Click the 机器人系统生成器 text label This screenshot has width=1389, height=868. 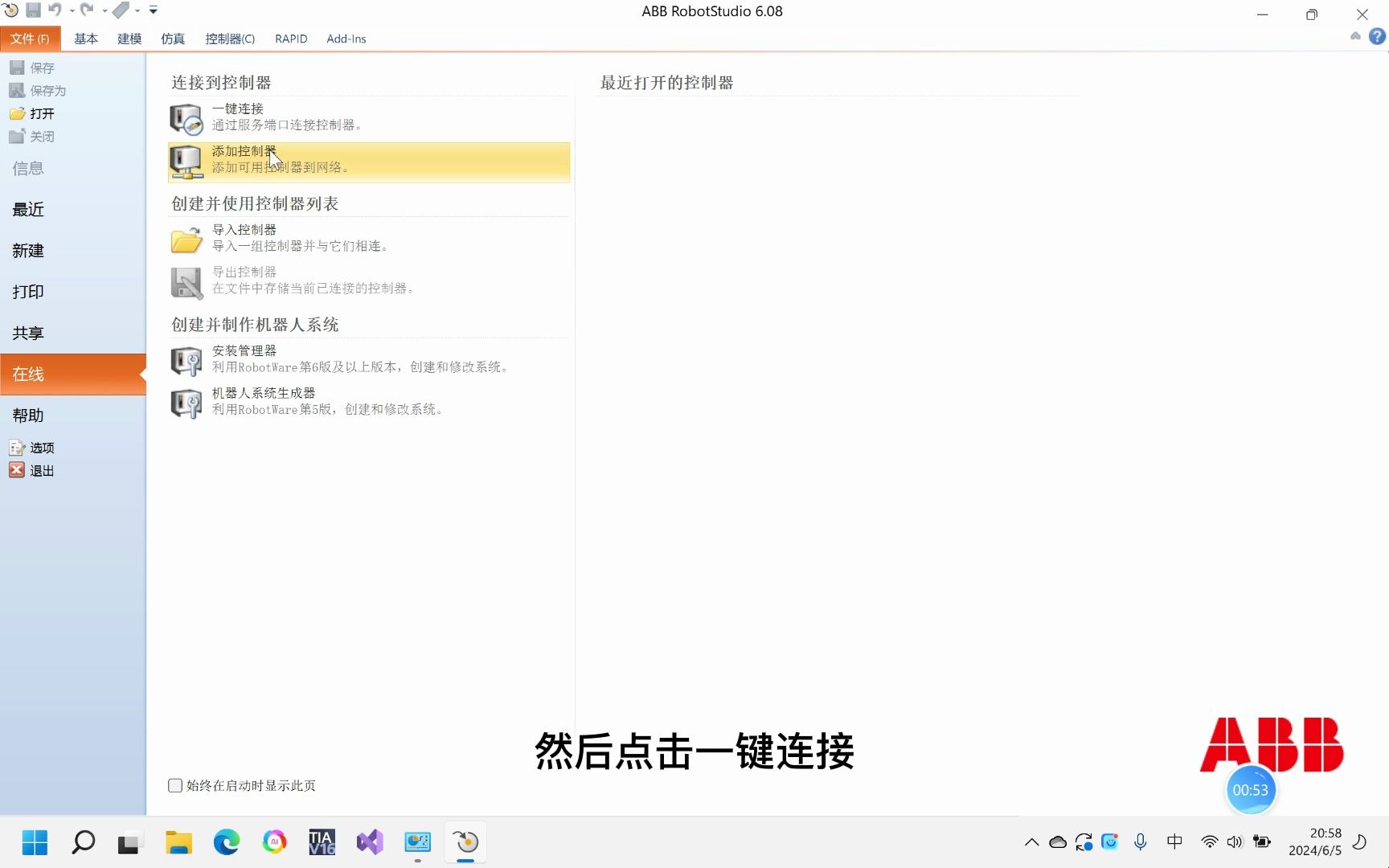point(264,393)
